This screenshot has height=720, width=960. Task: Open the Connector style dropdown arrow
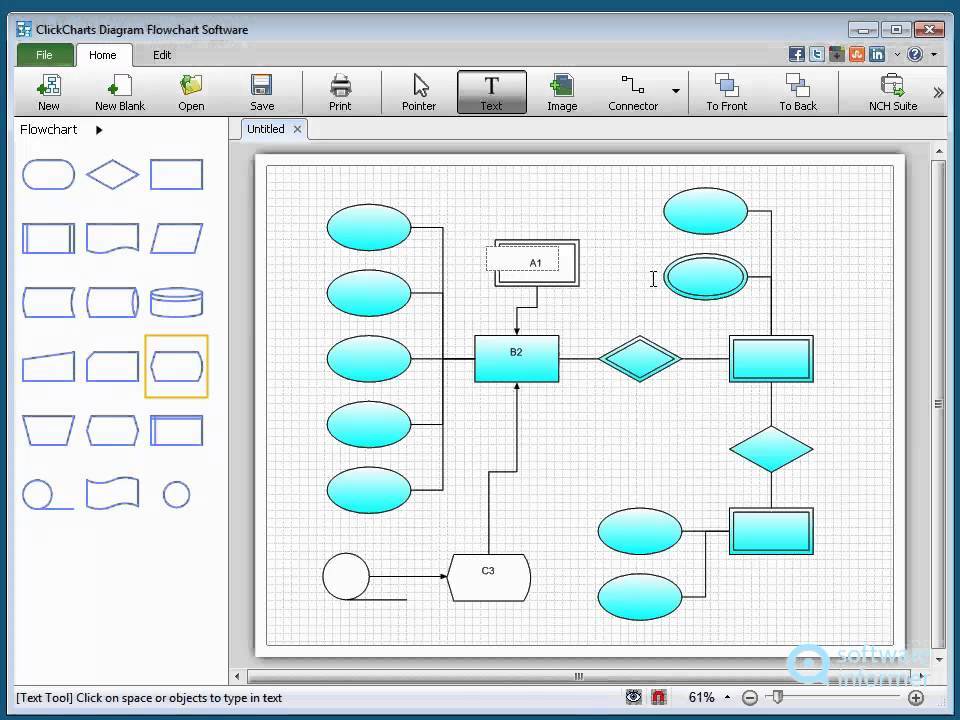pyautogui.click(x=676, y=91)
